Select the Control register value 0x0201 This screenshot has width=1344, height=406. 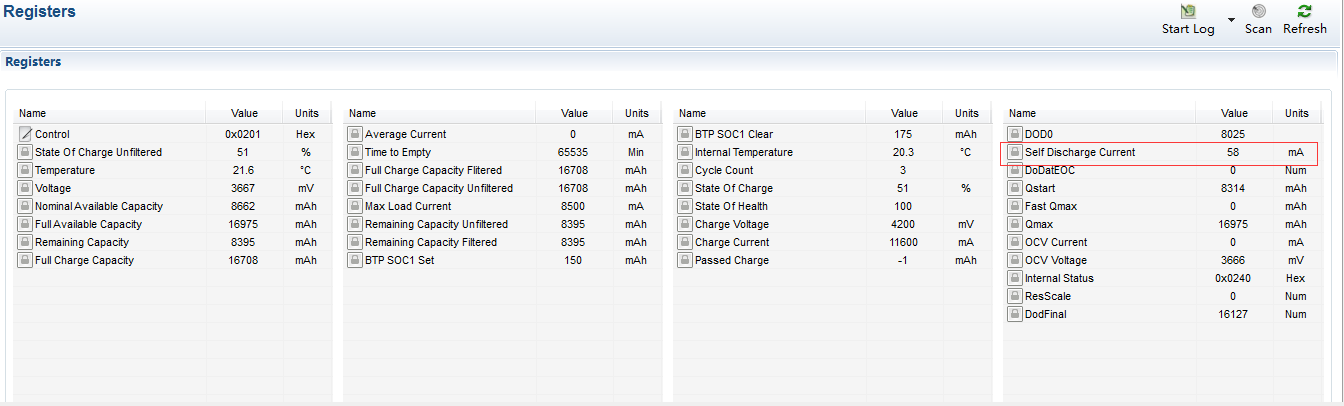(244, 134)
